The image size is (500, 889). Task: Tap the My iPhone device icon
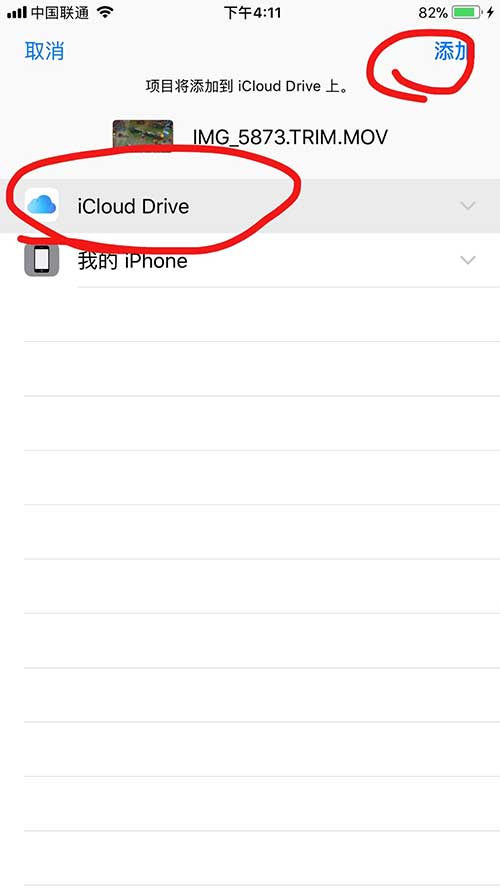pos(42,260)
